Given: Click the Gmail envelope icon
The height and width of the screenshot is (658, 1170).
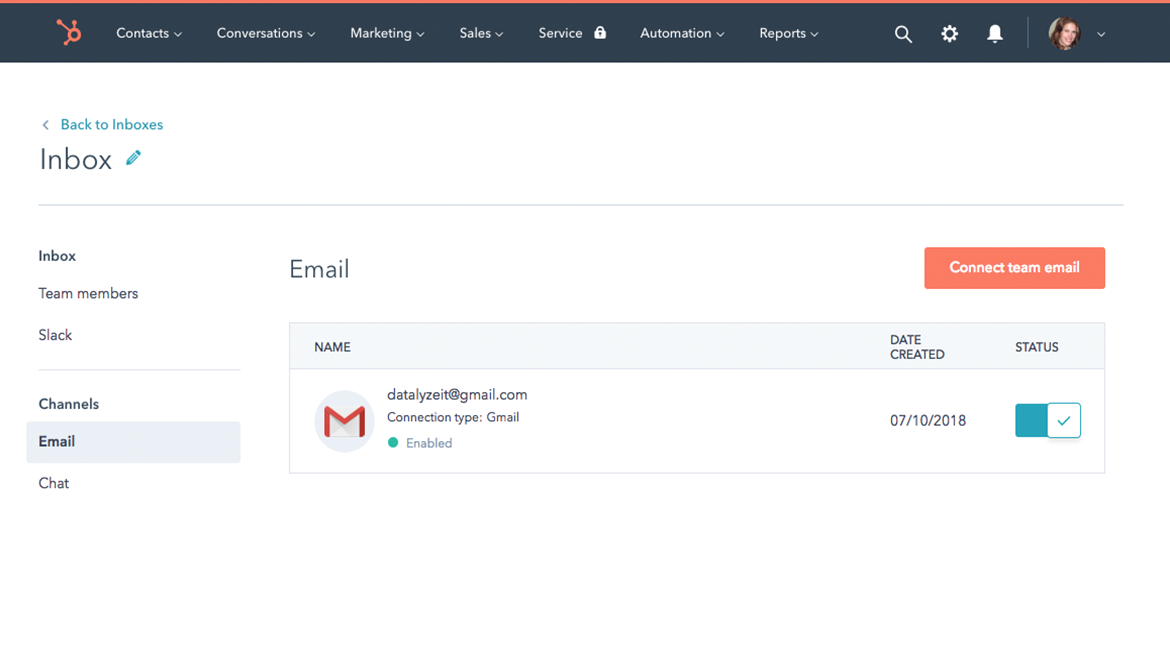Looking at the screenshot, I should click(344, 422).
